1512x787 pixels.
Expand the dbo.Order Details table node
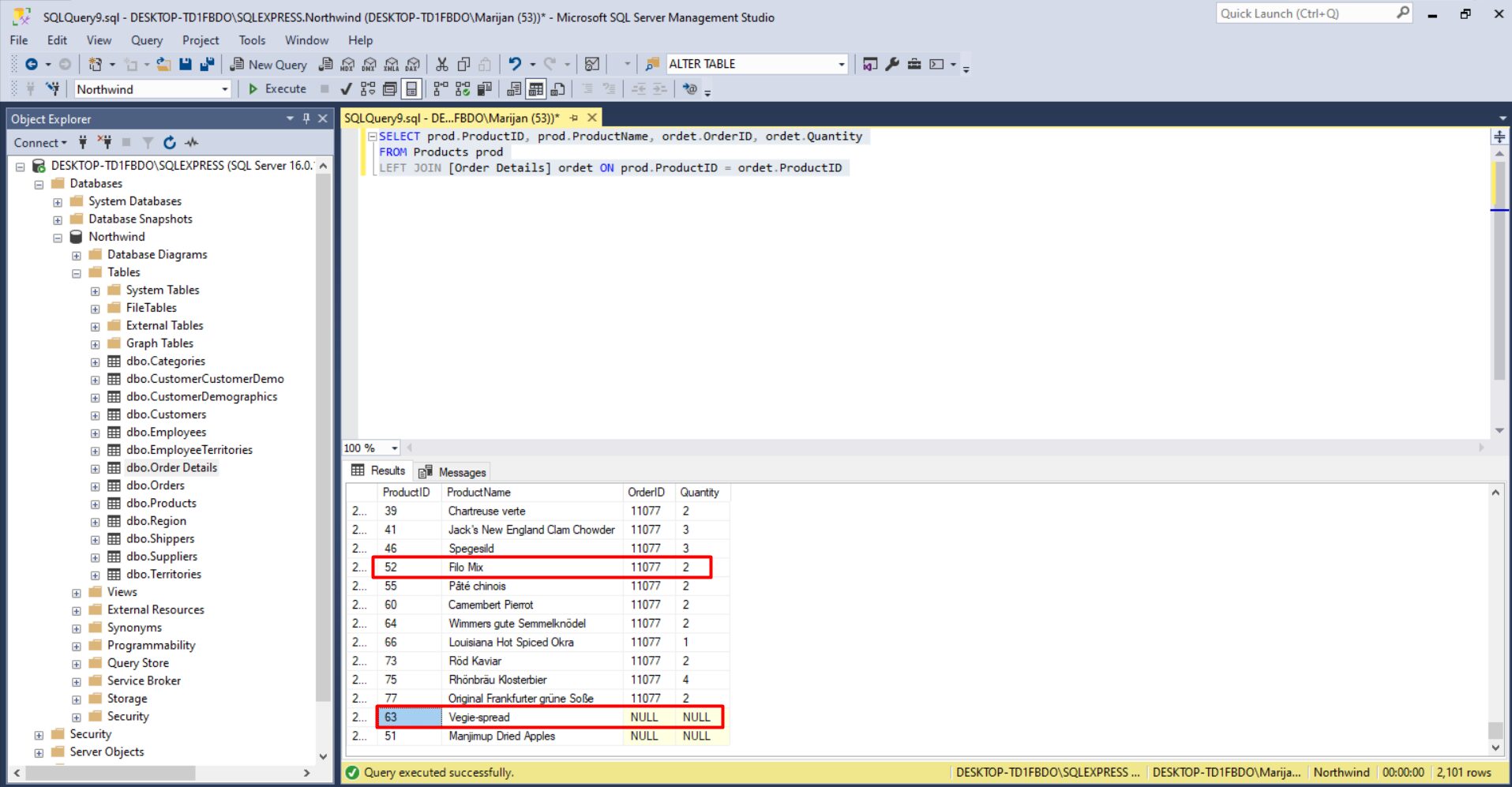point(96,468)
